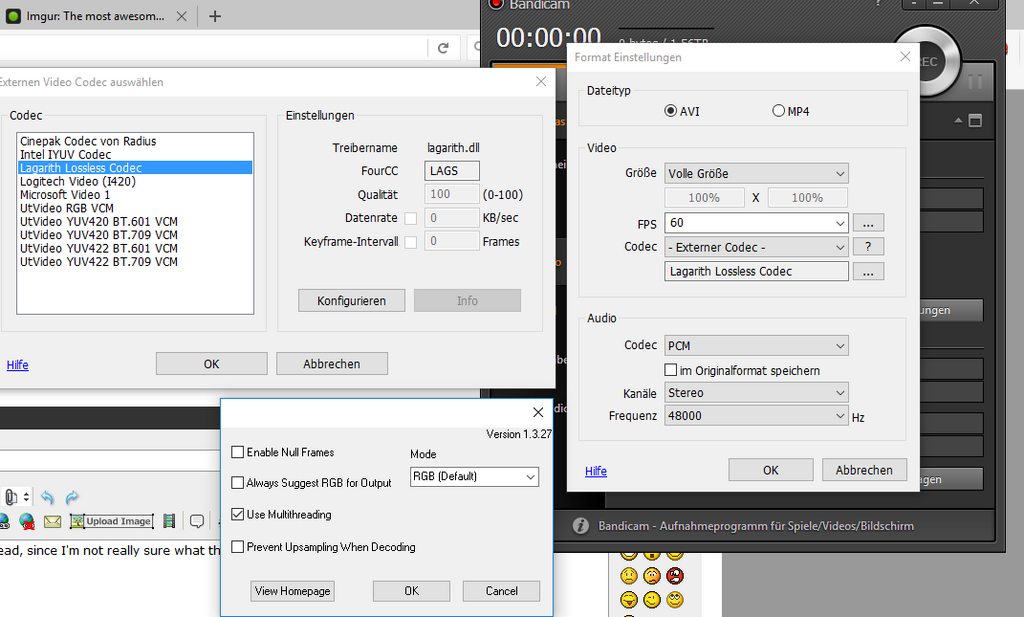Click Bandicam info icon in status bar

click(x=581, y=526)
